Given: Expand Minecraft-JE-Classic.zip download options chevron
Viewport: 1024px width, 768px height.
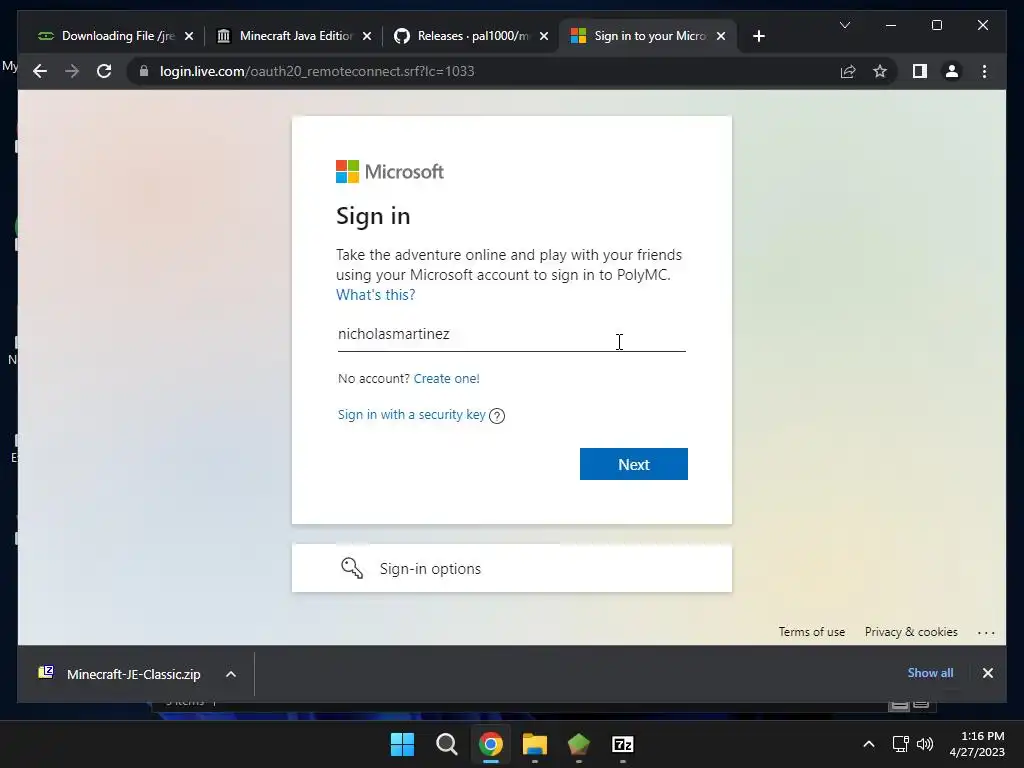Looking at the screenshot, I should (231, 674).
